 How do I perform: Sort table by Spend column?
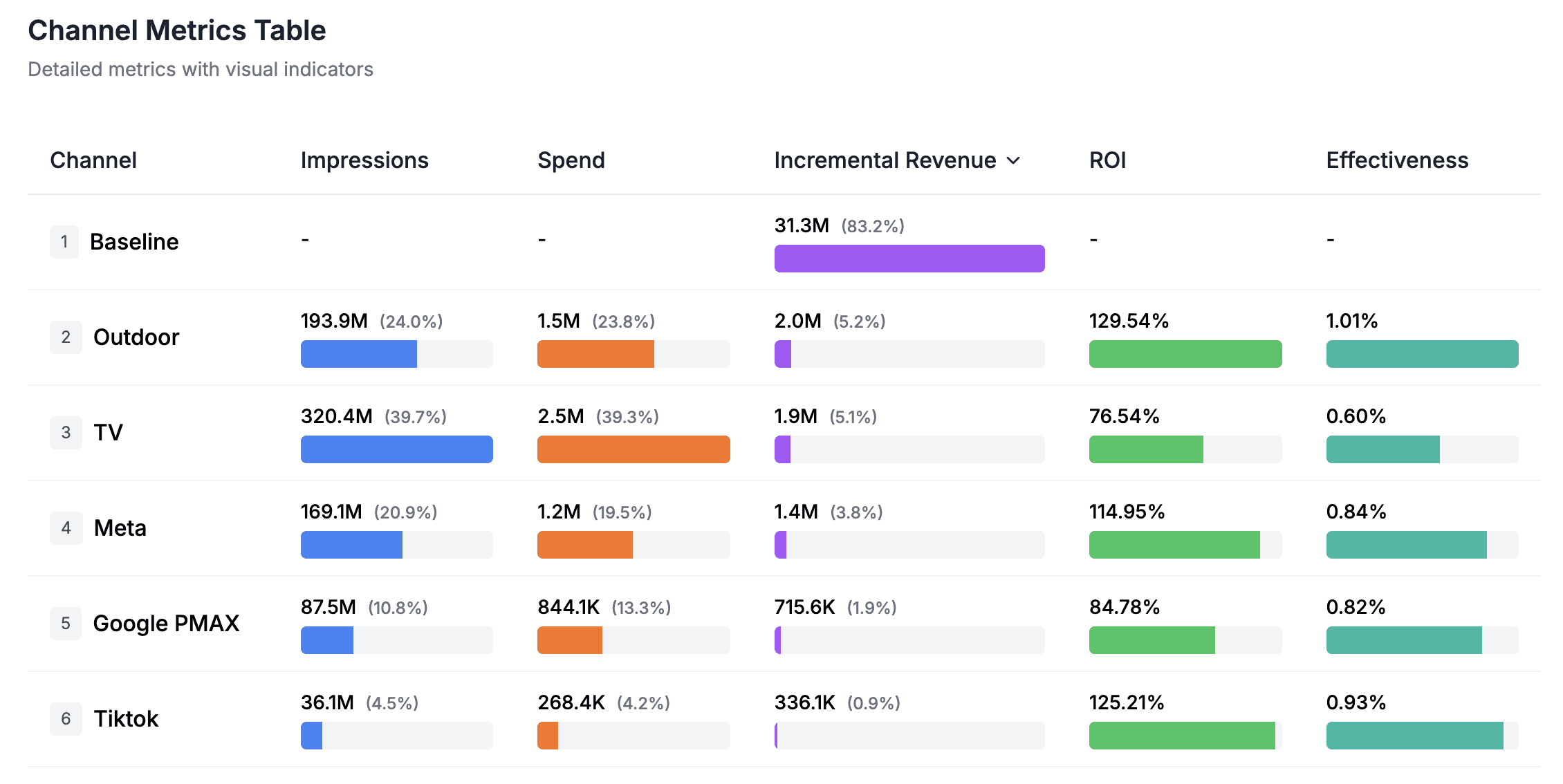571,160
